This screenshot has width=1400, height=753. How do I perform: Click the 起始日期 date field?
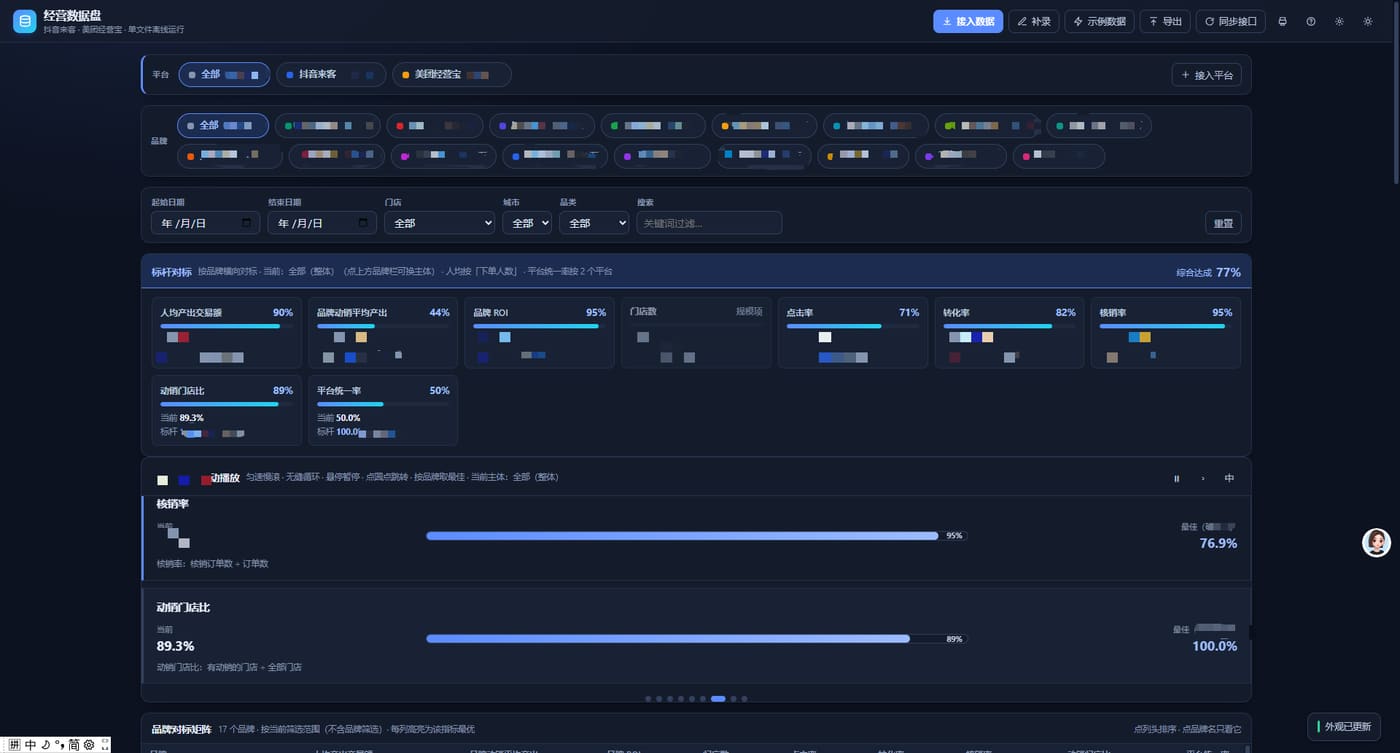[x=205, y=223]
